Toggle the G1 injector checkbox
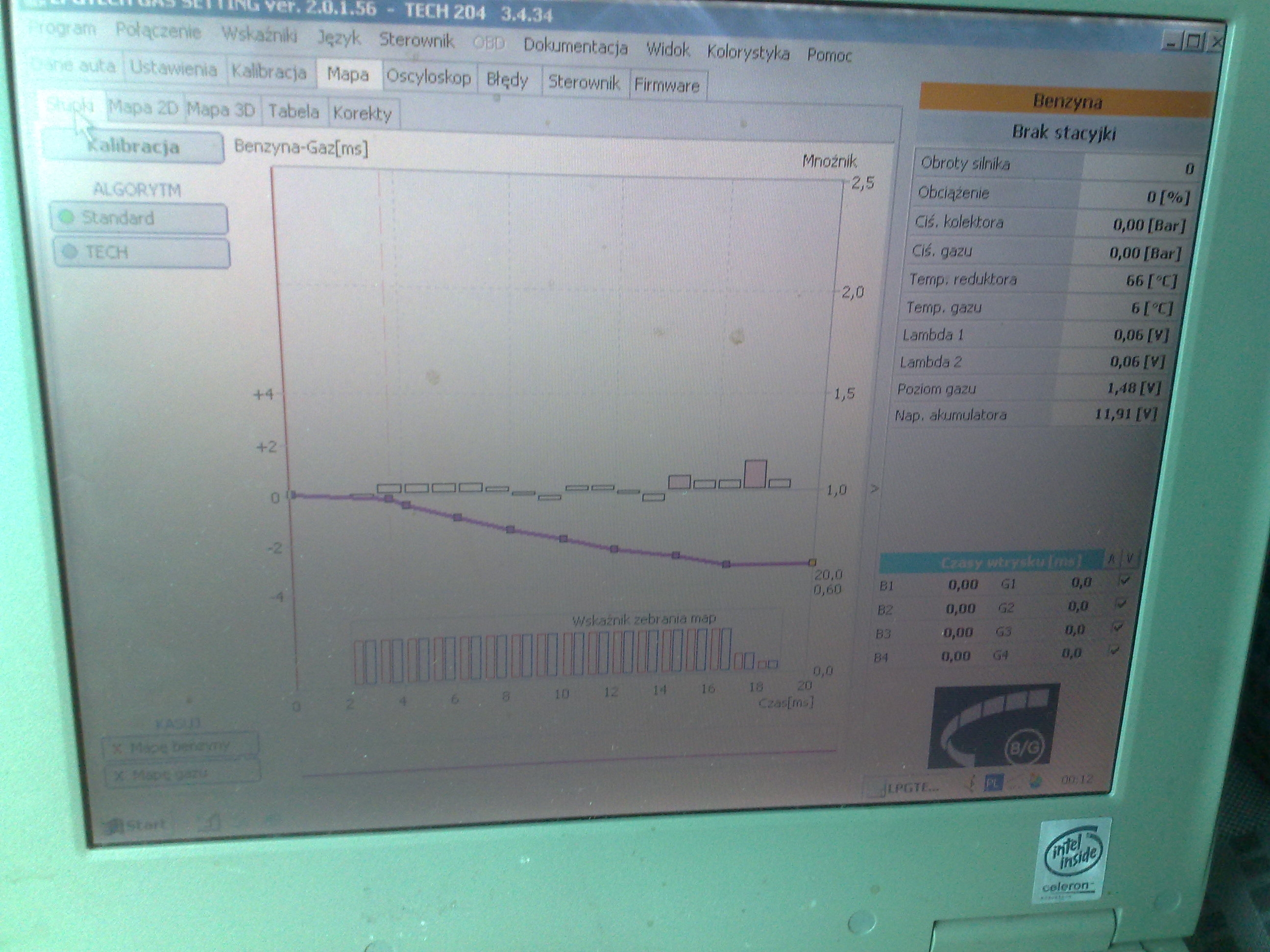This screenshot has width=1270, height=952. [x=1124, y=580]
